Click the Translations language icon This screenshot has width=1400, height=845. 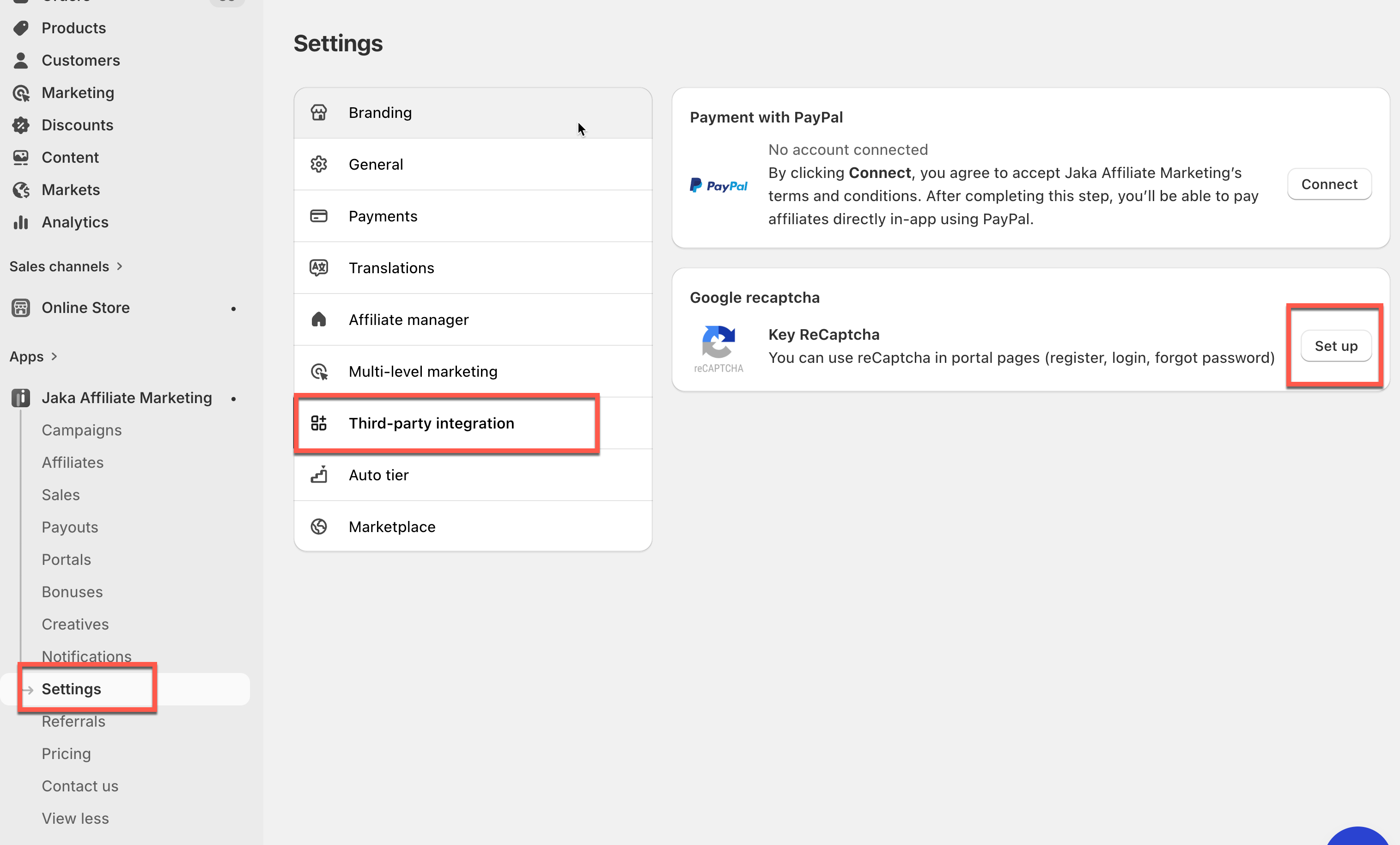click(x=319, y=268)
